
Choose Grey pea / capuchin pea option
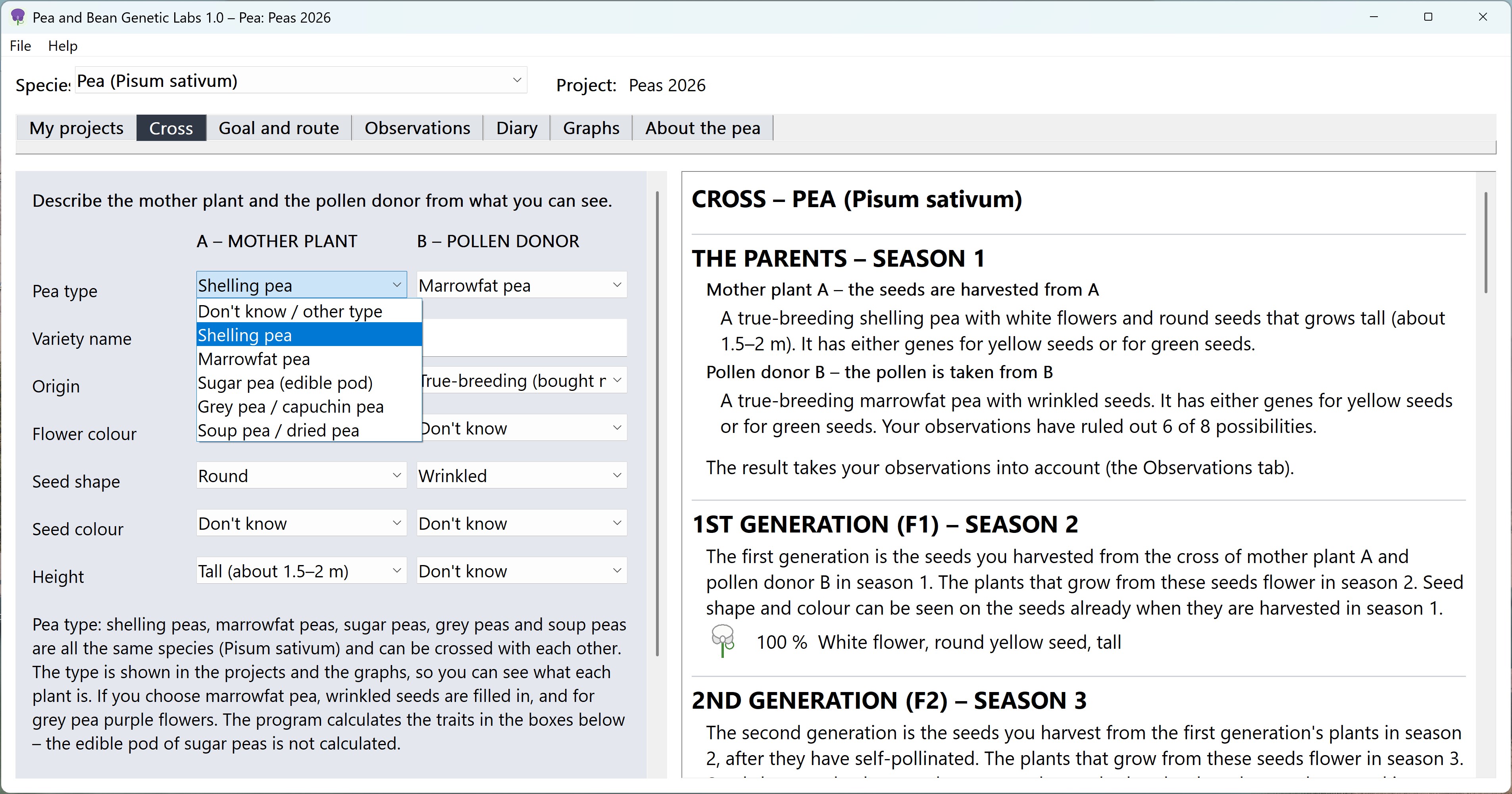309,406
